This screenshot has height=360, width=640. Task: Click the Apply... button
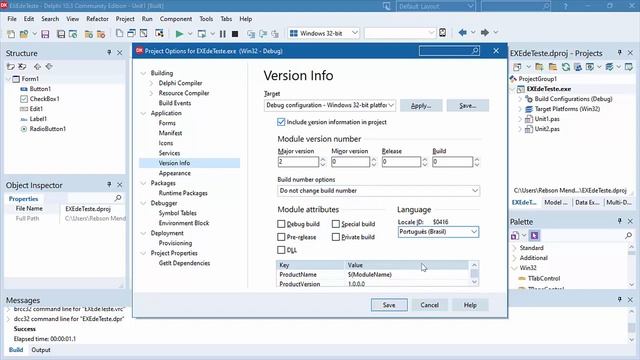421,105
